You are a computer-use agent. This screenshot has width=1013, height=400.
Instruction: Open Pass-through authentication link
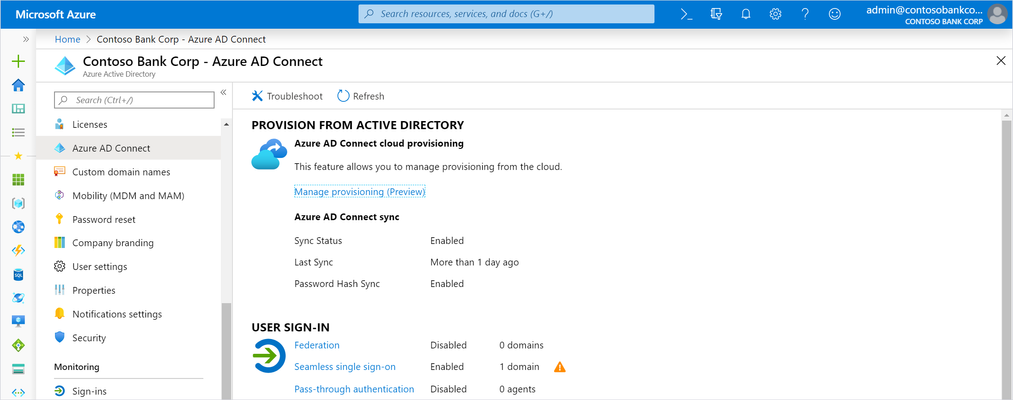pos(354,389)
